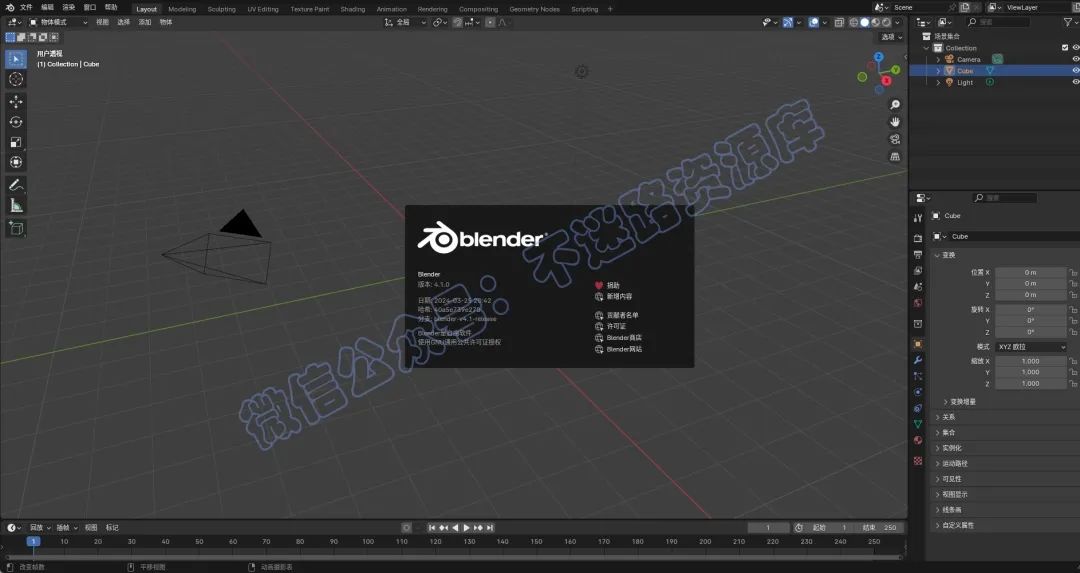Viewport: 1080px width, 573px height.
Task: Open the Render properties tab
Action: click(x=917, y=238)
